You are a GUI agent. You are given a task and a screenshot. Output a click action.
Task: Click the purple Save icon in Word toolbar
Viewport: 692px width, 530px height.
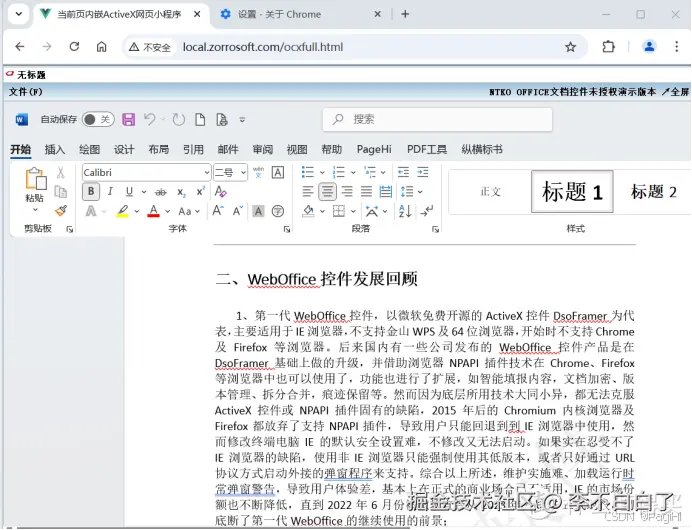pos(128,120)
